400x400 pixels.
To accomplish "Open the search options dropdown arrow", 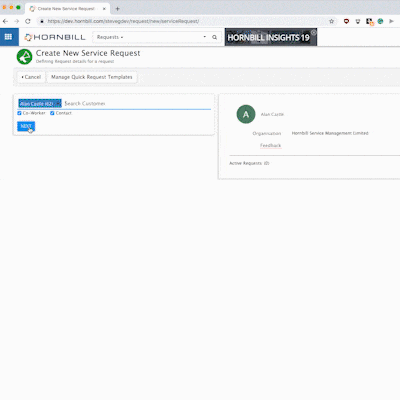I will click(205, 37).
